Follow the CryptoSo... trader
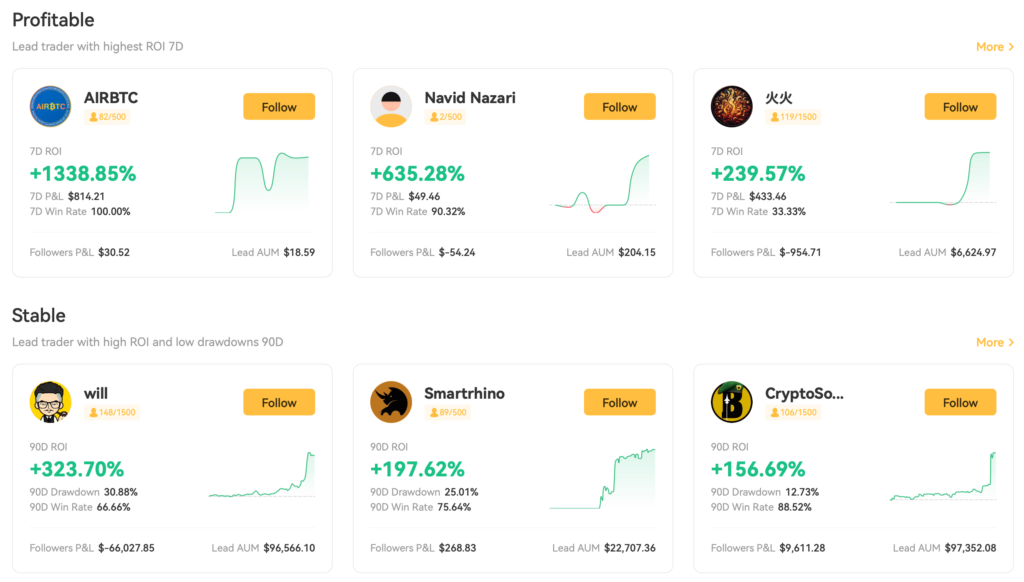 pyautogui.click(x=959, y=402)
